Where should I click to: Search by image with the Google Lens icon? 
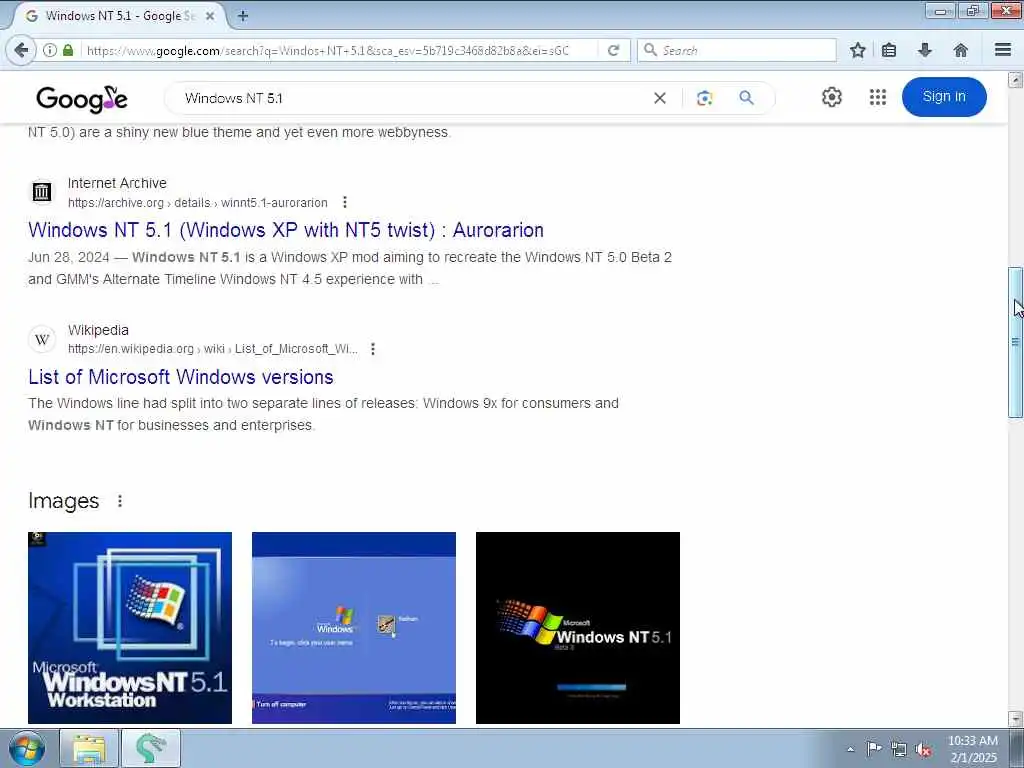pos(704,98)
